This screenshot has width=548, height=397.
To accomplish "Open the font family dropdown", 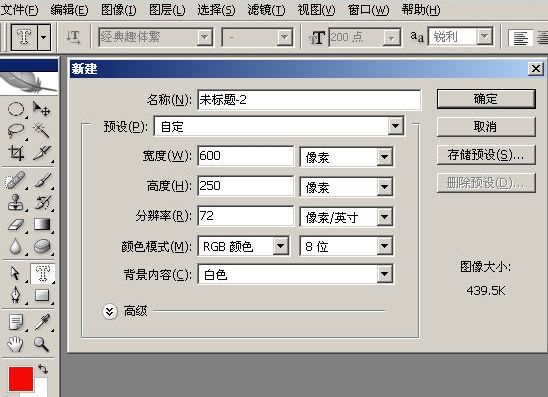I will point(204,37).
